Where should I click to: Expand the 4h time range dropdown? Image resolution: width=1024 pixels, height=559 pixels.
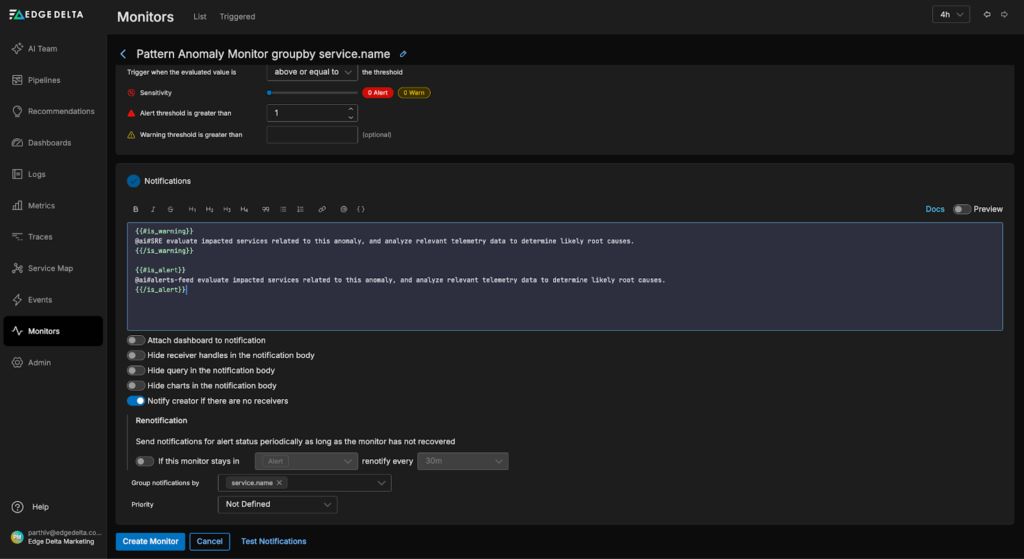(949, 15)
